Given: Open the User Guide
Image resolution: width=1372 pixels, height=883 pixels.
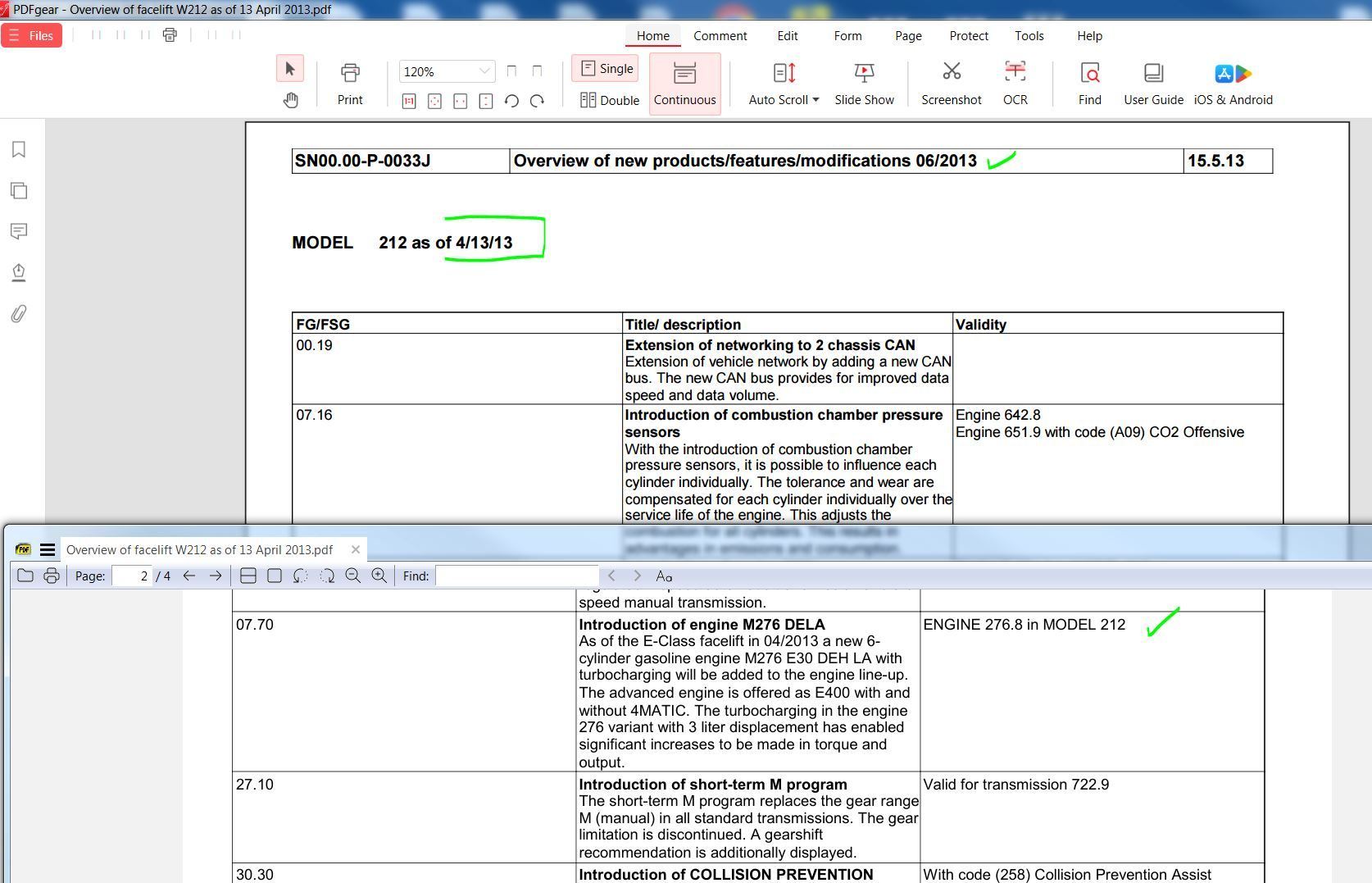Looking at the screenshot, I should click(x=1153, y=83).
